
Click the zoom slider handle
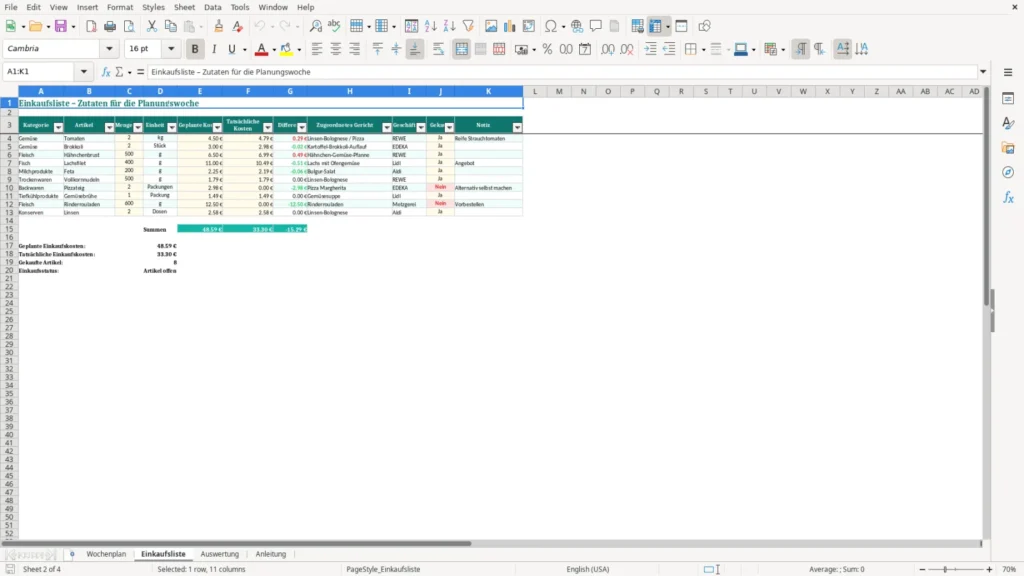point(945,569)
